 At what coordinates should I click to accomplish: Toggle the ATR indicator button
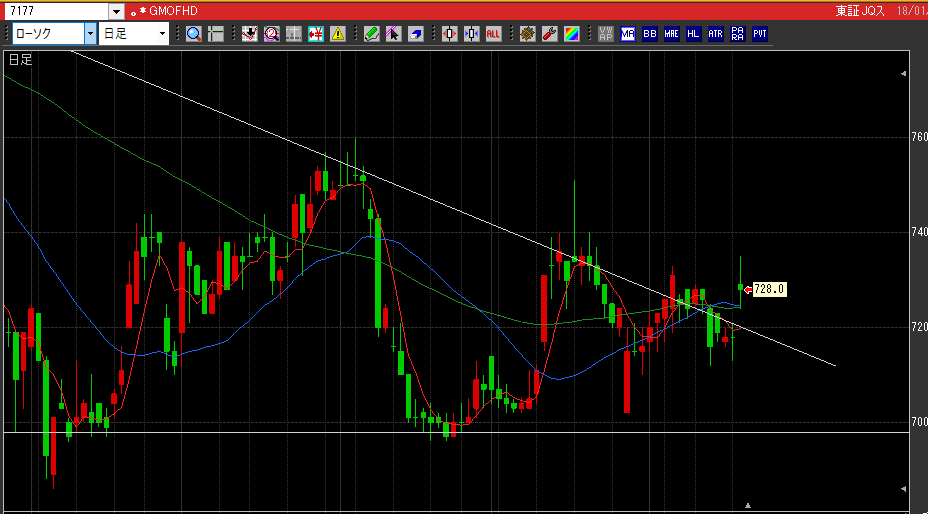[716, 34]
